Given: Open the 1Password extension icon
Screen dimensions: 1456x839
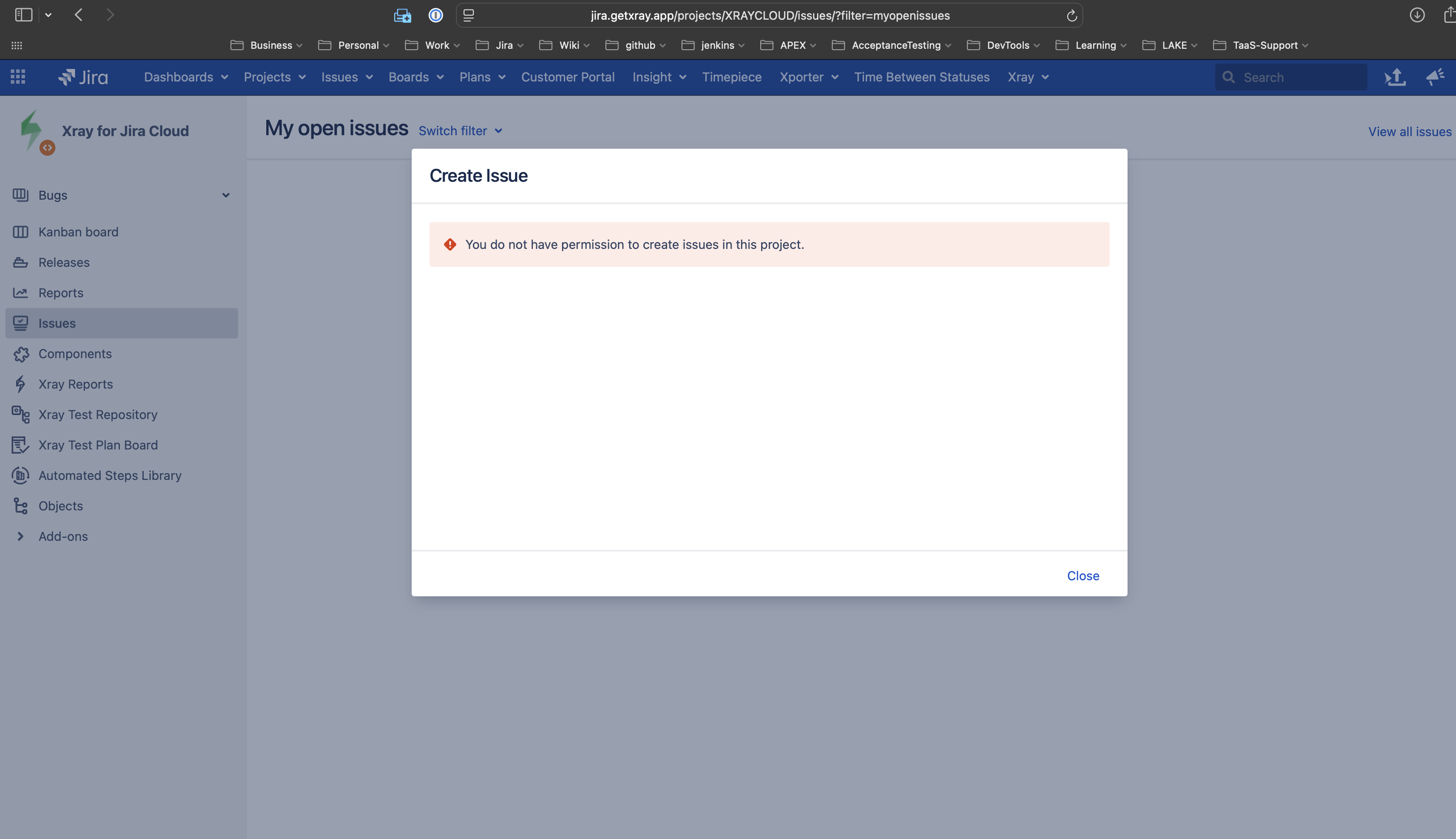Looking at the screenshot, I should coord(436,16).
